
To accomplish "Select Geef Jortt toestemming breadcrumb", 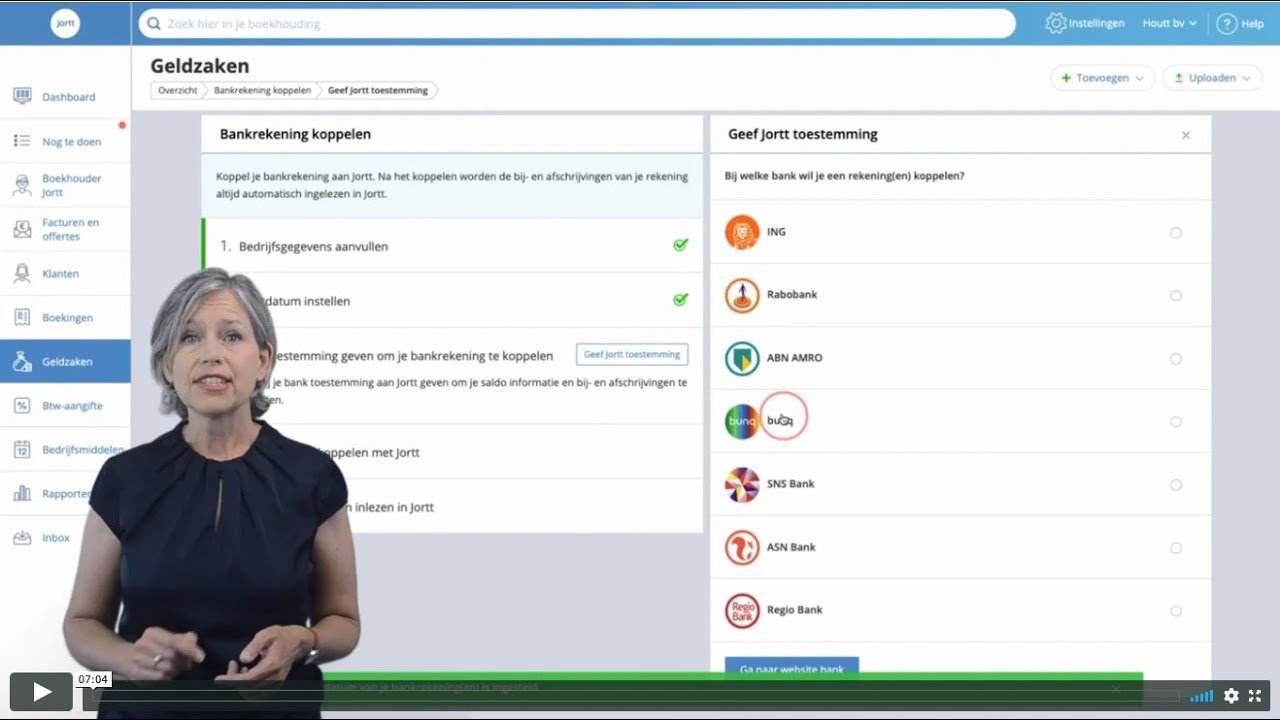I will click(378, 90).
